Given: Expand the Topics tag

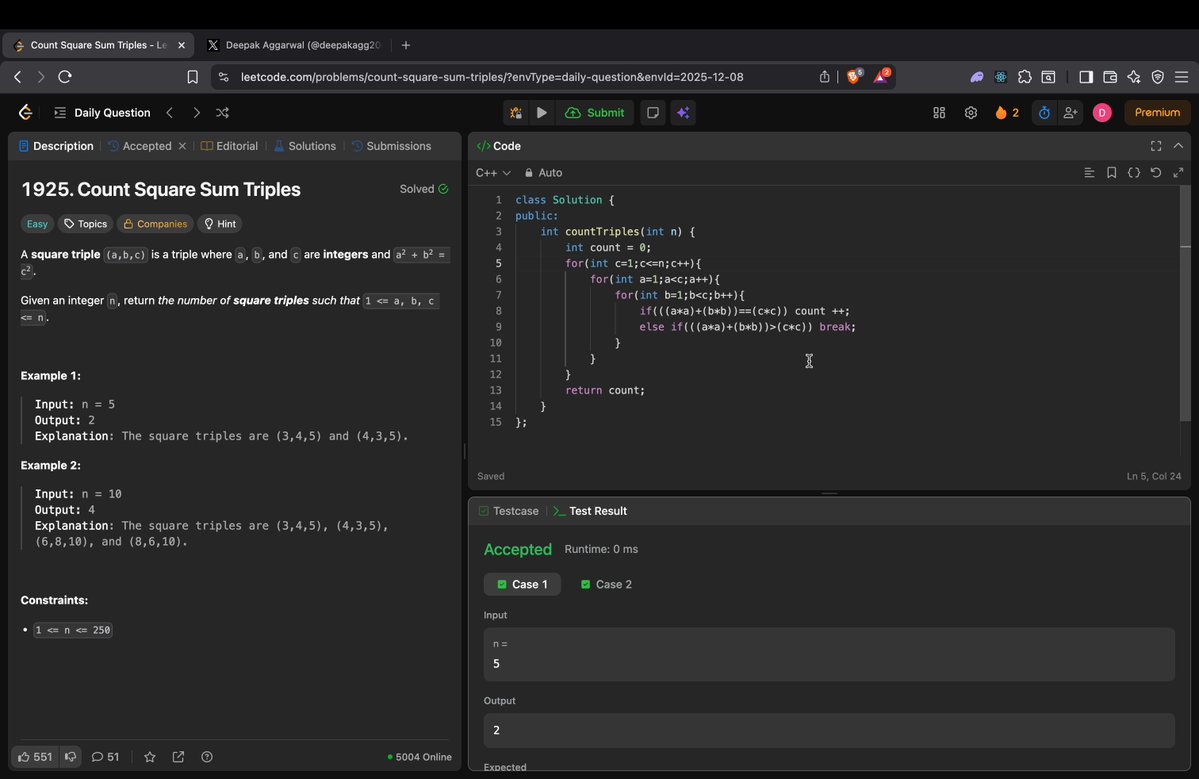Looking at the screenshot, I should click(85, 224).
